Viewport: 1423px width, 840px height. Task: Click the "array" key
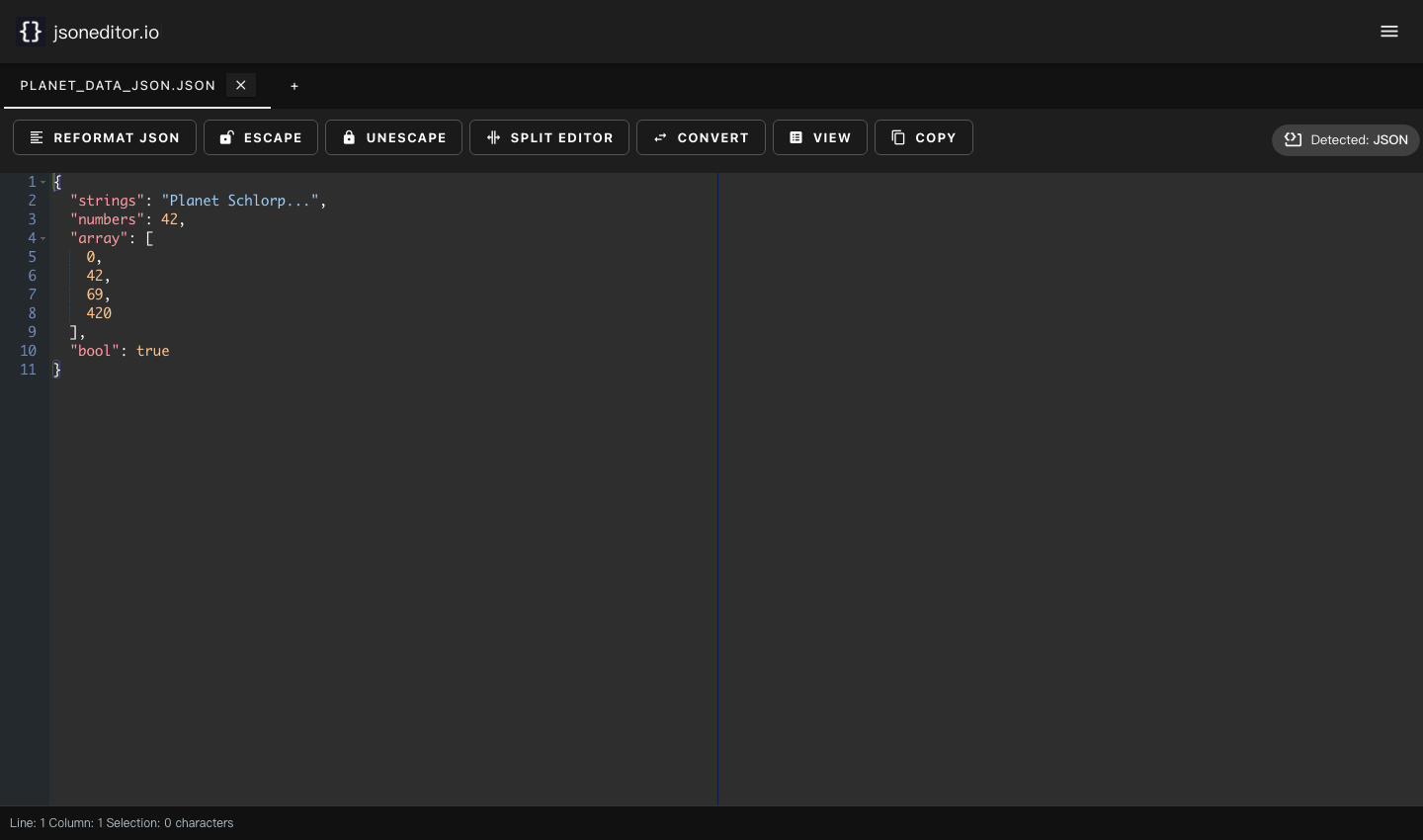[x=99, y=238]
